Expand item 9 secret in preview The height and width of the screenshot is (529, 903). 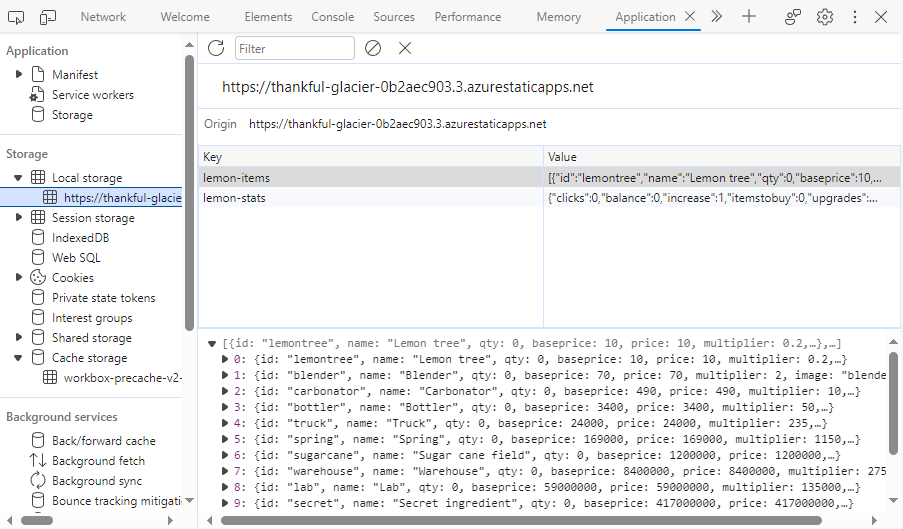click(x=225, y=503)
